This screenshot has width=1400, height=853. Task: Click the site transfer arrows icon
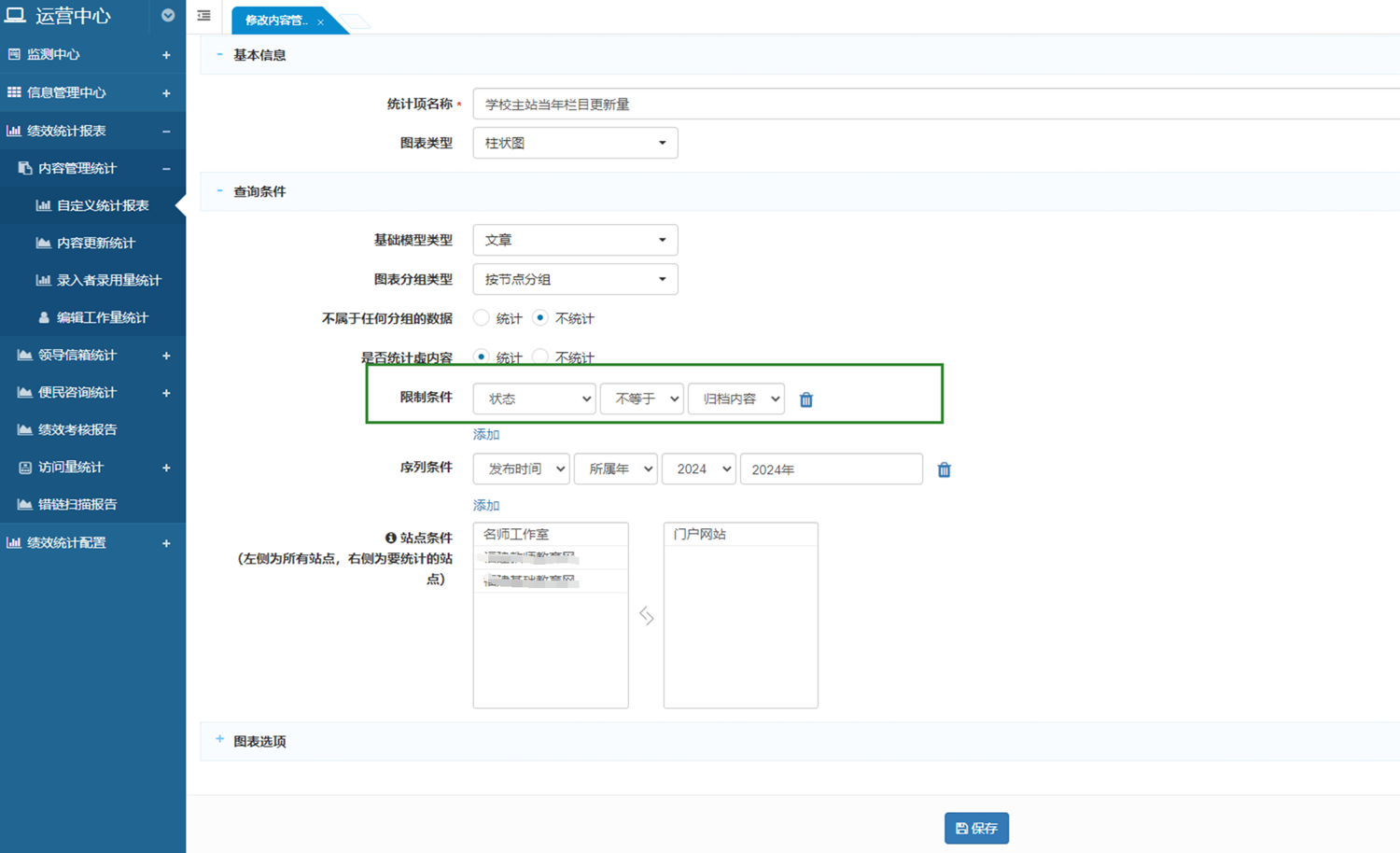tap(646, 616)
